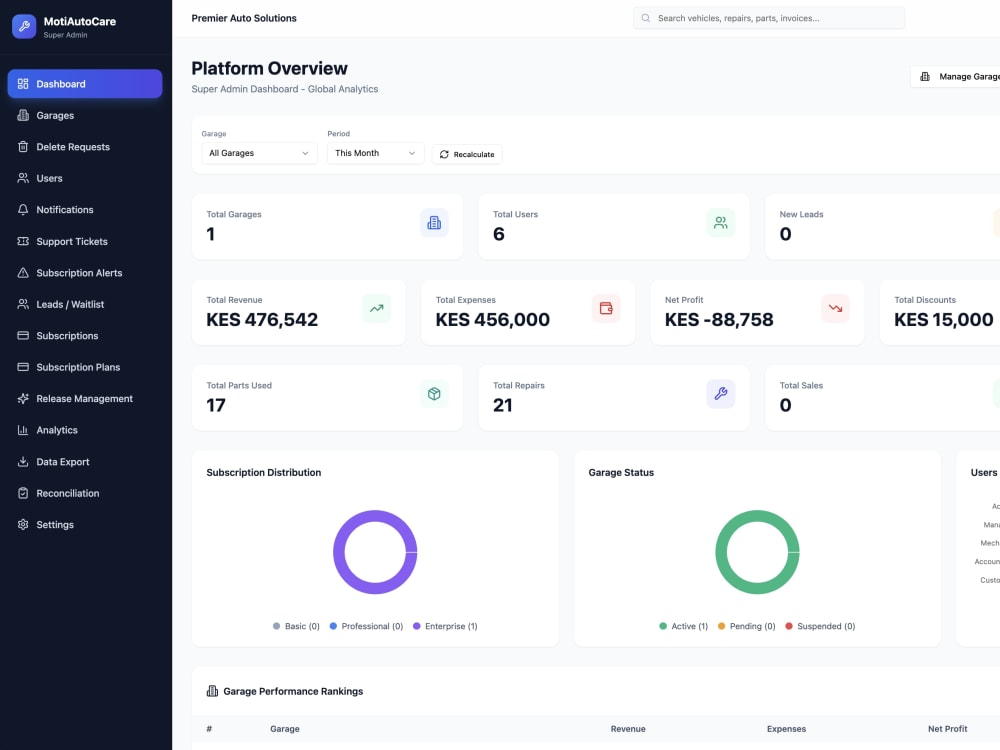
Task: Click the Release Management sparkle icon
Action: pos(23,399)
